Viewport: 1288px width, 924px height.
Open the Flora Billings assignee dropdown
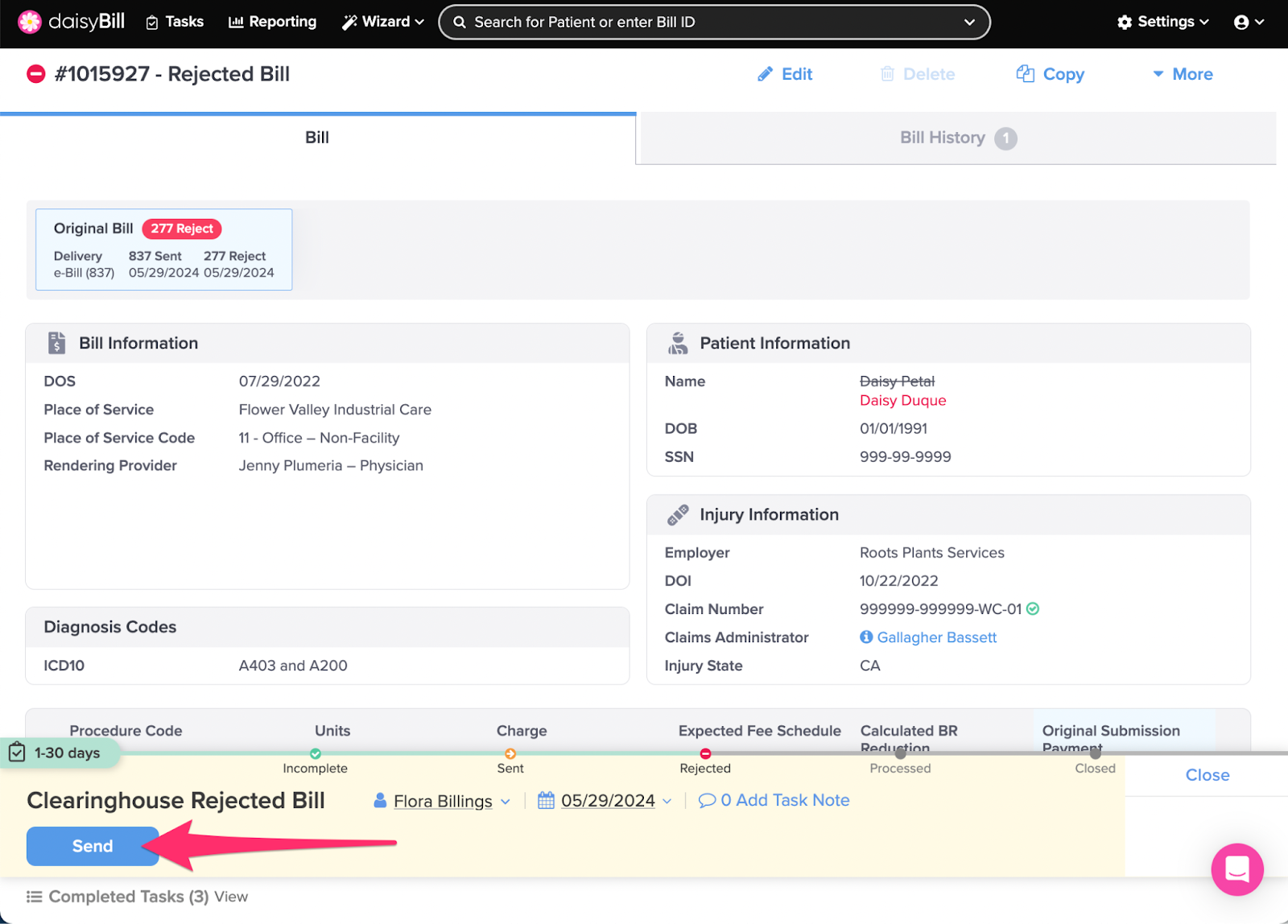[x=443, y=801]
